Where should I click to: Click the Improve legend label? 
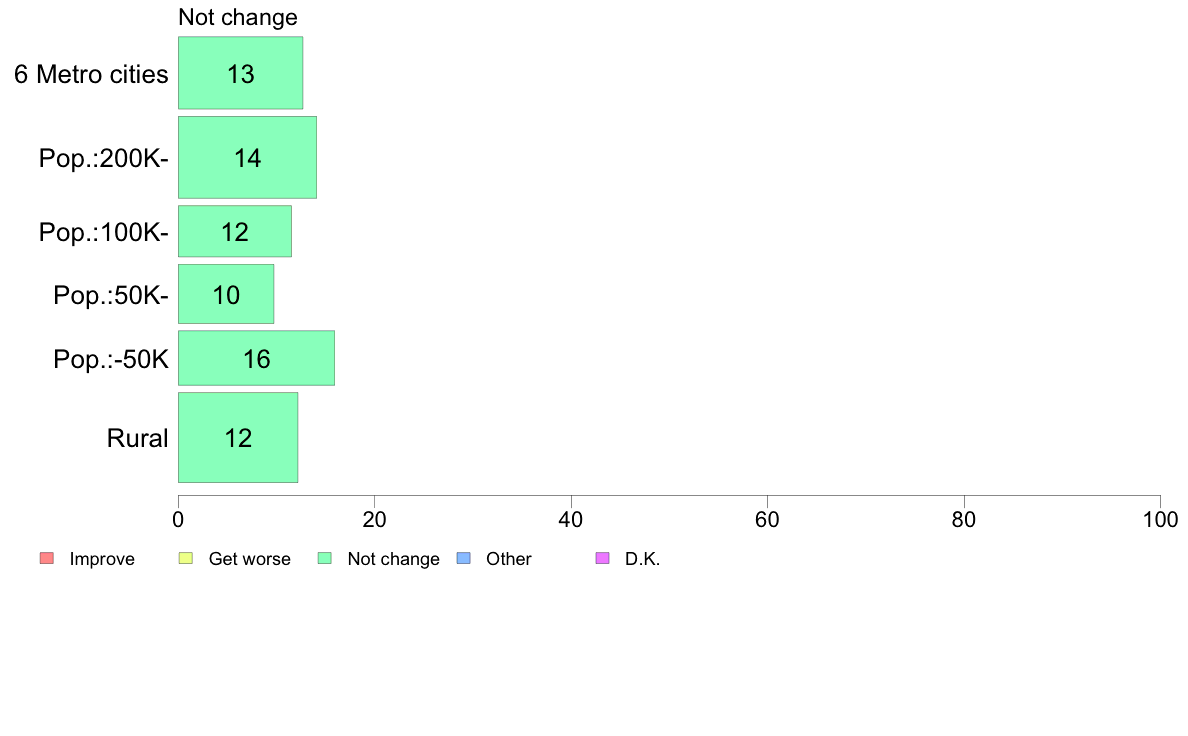point(102,559)
